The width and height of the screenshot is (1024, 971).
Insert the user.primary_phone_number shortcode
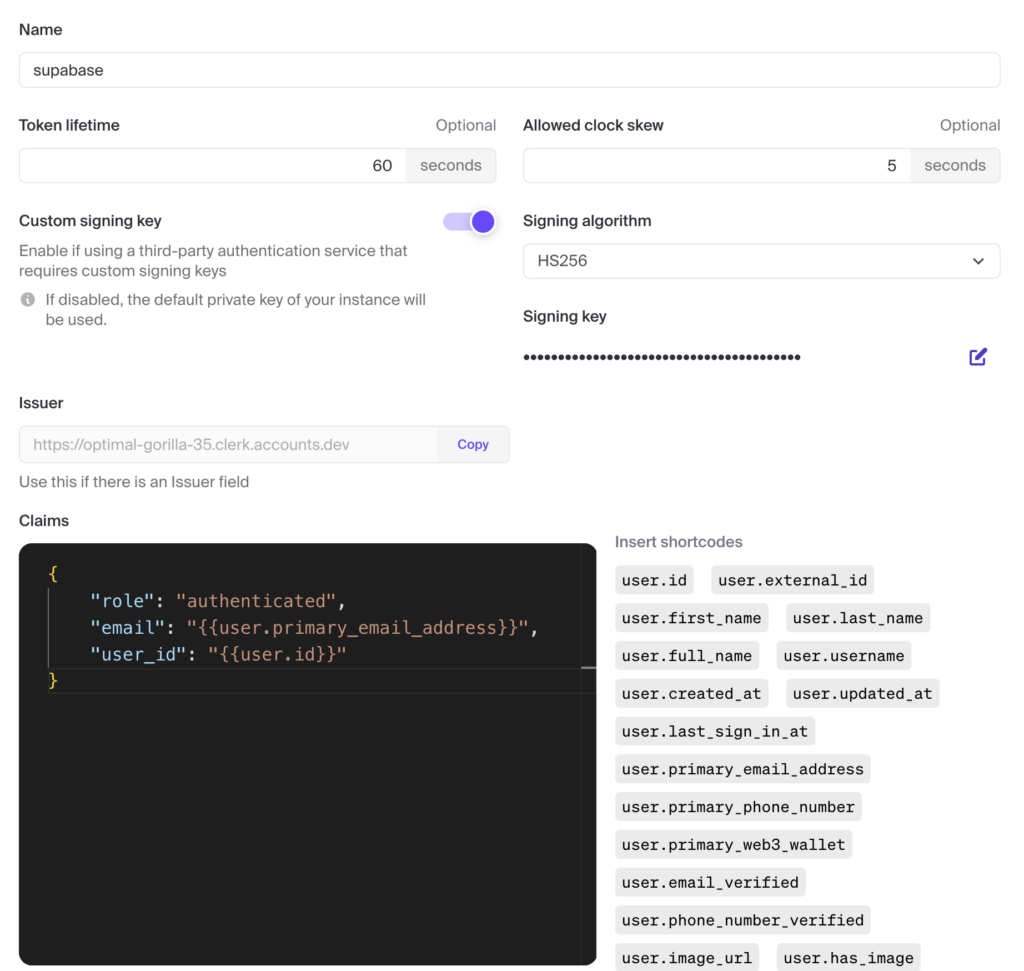(738, 807)
